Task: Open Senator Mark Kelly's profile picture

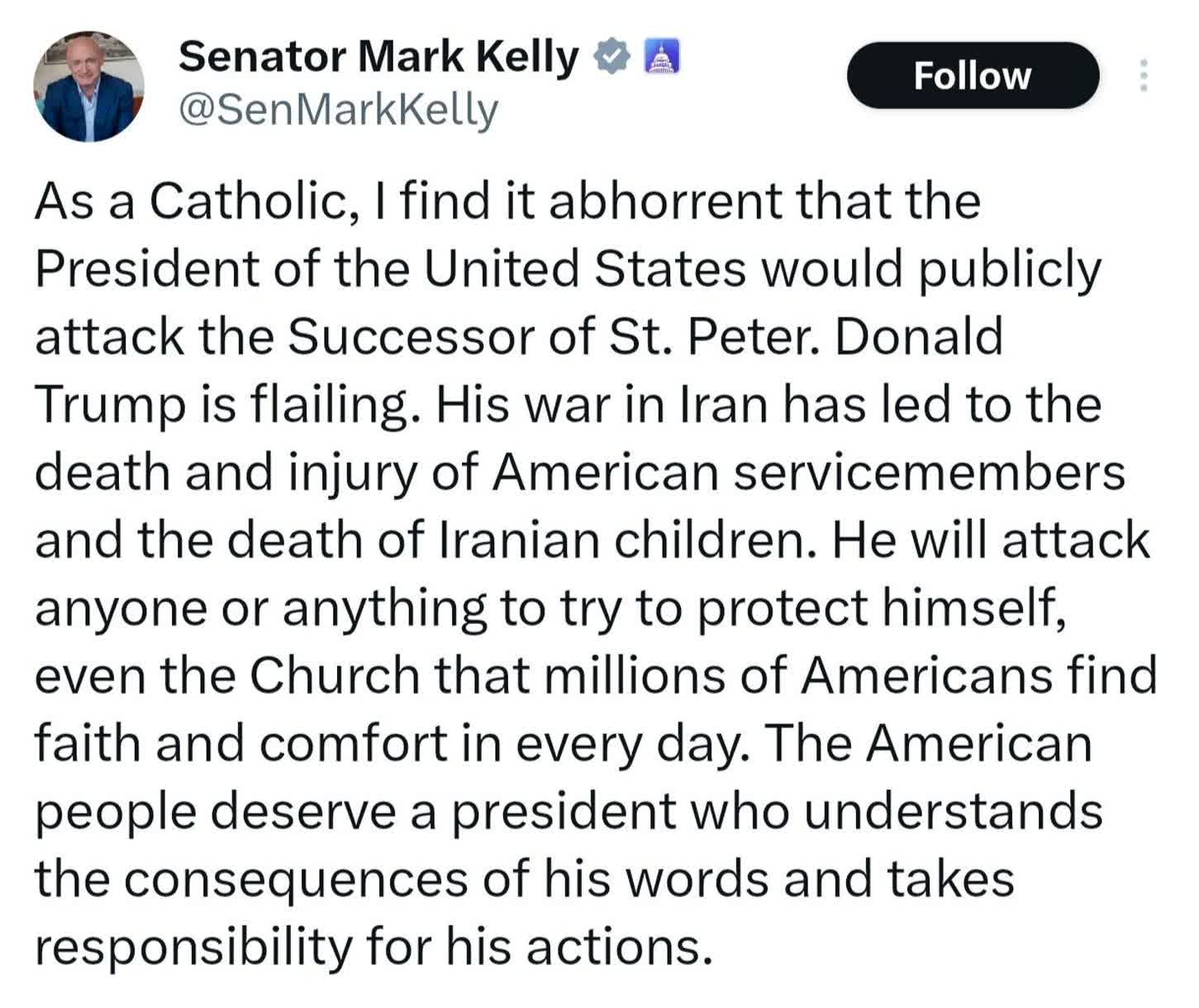Action: click(88, 87)
